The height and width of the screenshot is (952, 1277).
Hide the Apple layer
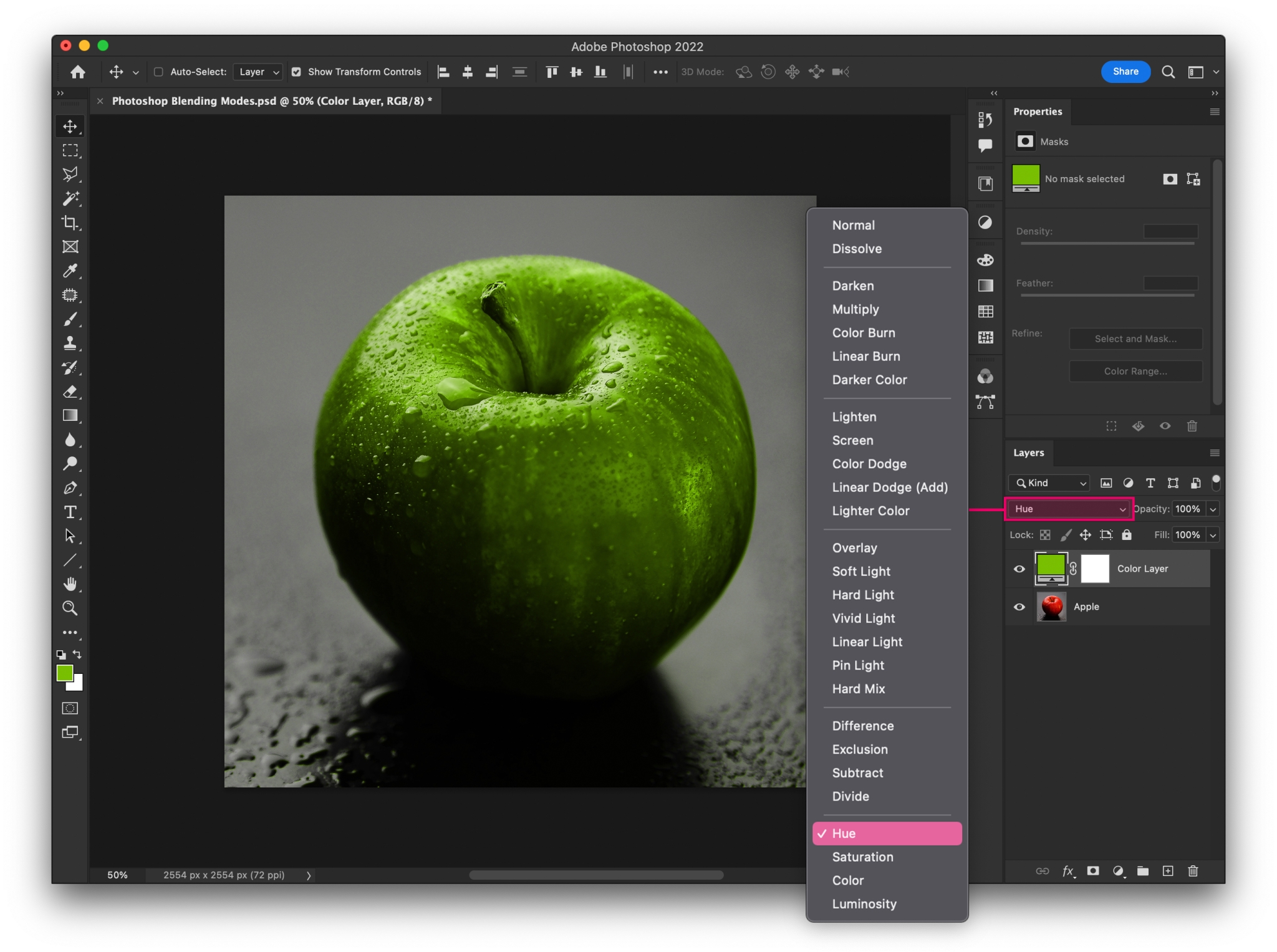pos(1019,607)
